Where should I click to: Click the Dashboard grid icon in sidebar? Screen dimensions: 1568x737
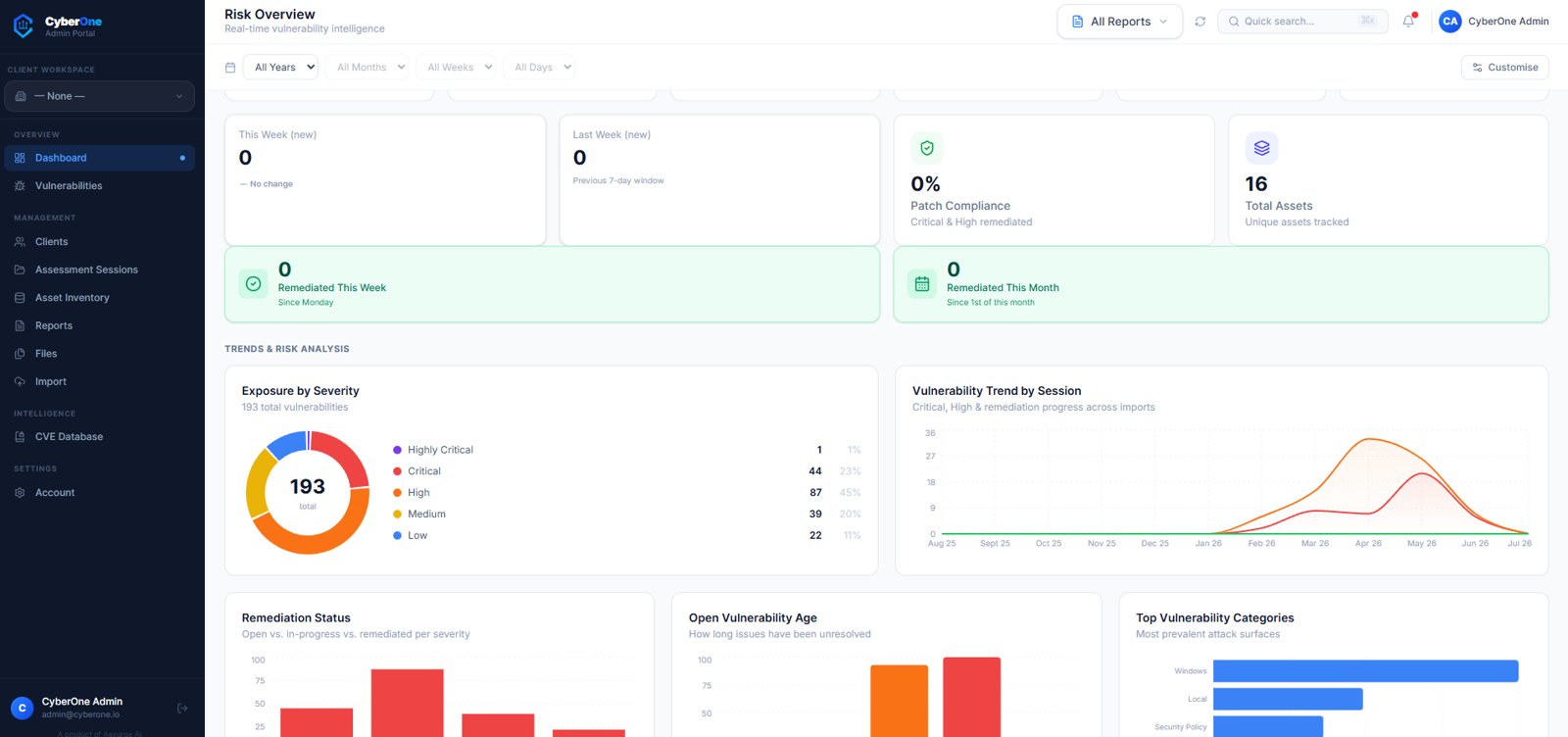(x=20, y=158)
